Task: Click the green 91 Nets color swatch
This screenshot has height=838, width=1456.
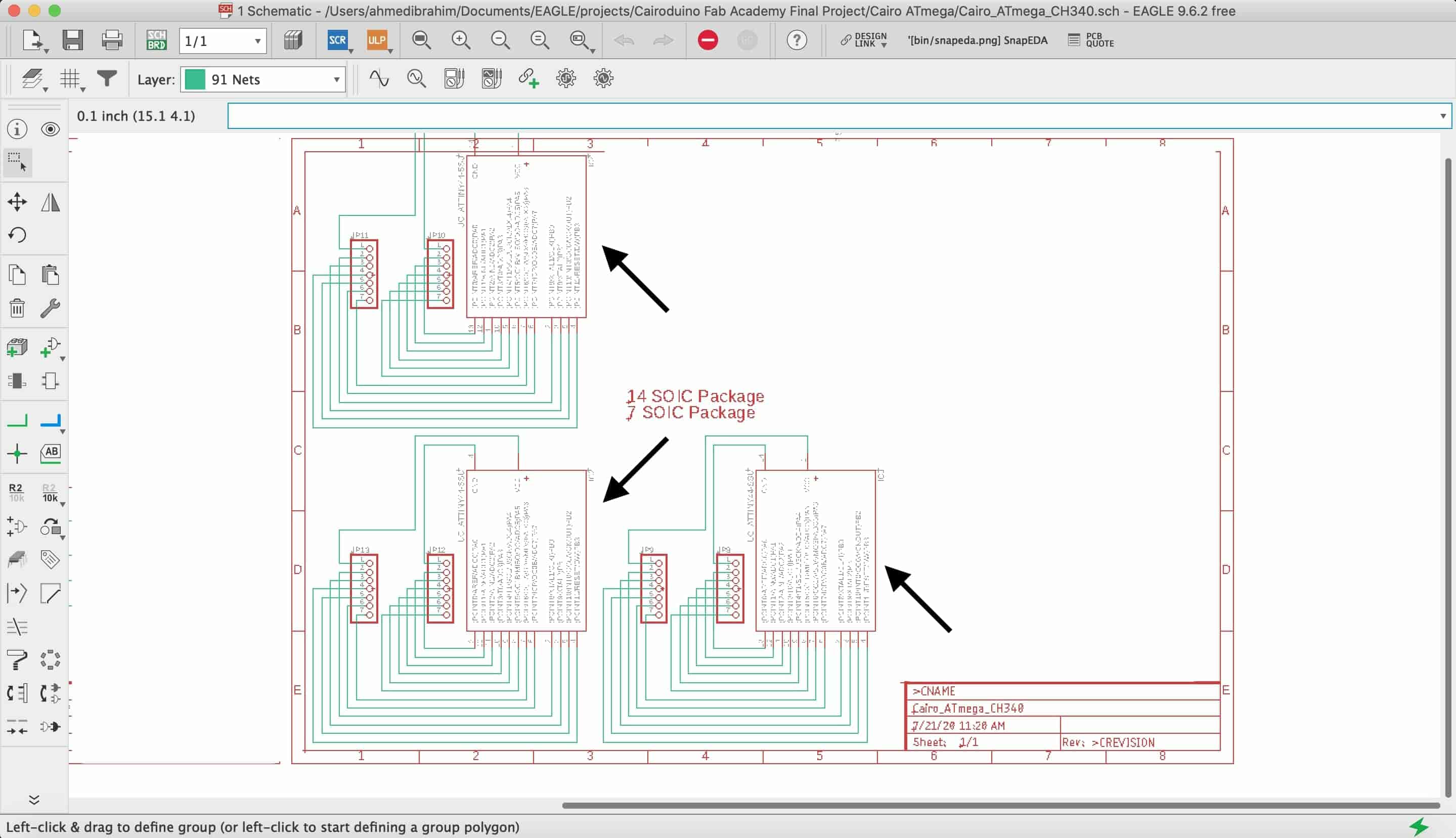Action: click(195, 79)
